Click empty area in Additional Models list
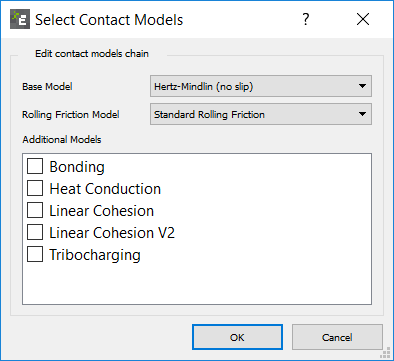This screenshot has width=394, height=361. pyautogui.click(x=197, y=283)
